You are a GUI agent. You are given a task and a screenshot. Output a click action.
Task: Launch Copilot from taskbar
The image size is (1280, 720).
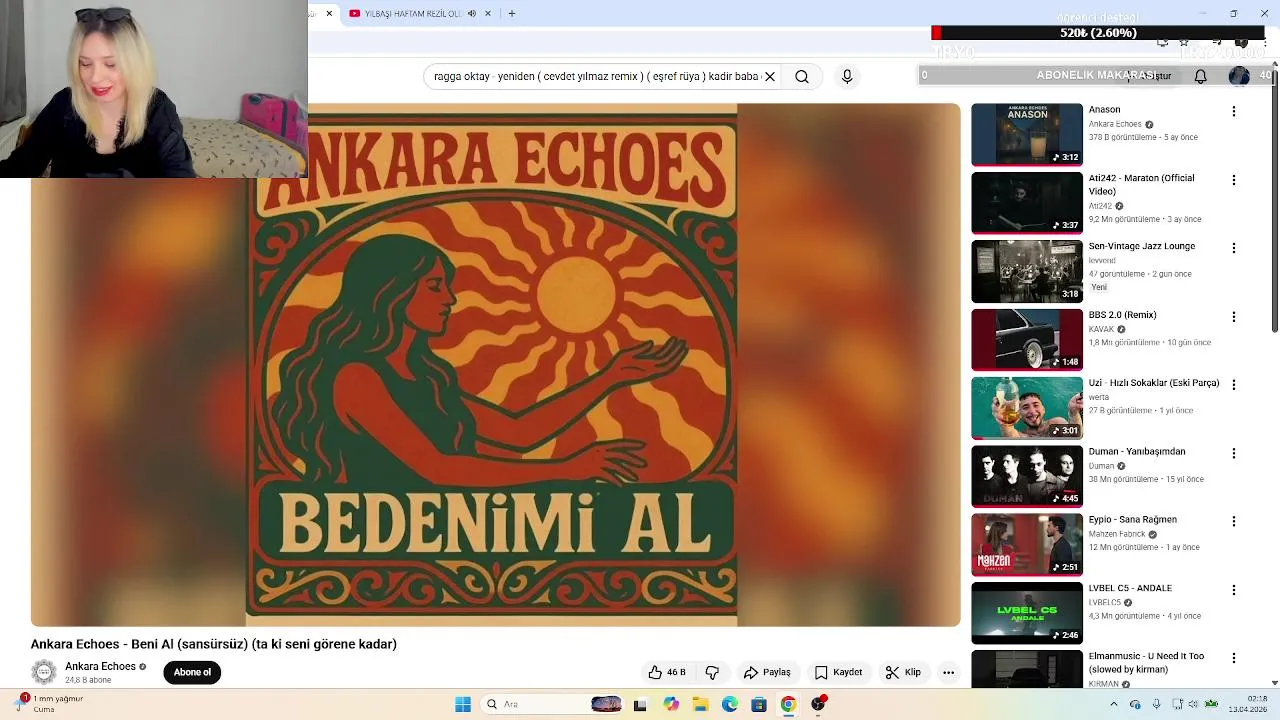pos(670,704)
